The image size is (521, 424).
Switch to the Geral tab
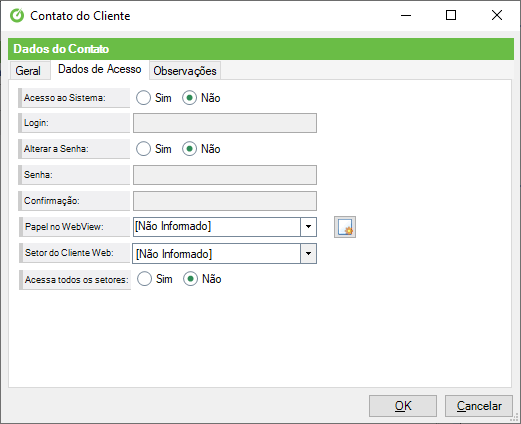(x=29, y=71)
